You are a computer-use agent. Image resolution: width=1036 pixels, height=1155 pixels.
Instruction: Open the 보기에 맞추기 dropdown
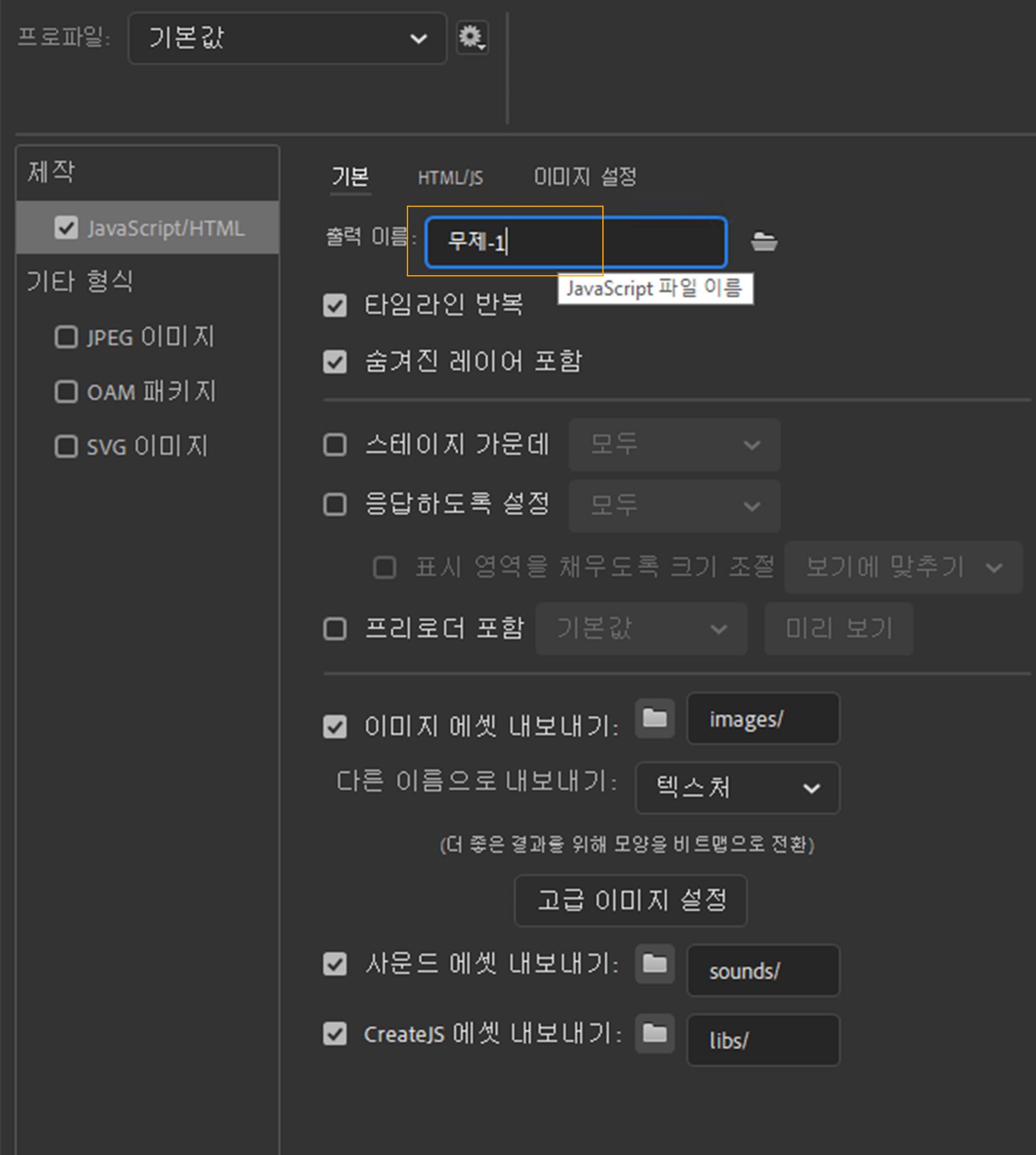pyautogui.click(x=903, y=567)
